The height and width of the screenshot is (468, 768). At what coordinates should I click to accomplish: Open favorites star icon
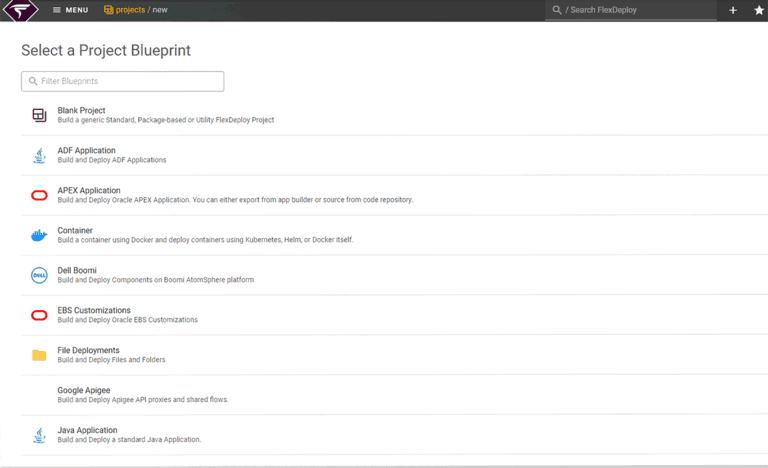click(759, 10)
